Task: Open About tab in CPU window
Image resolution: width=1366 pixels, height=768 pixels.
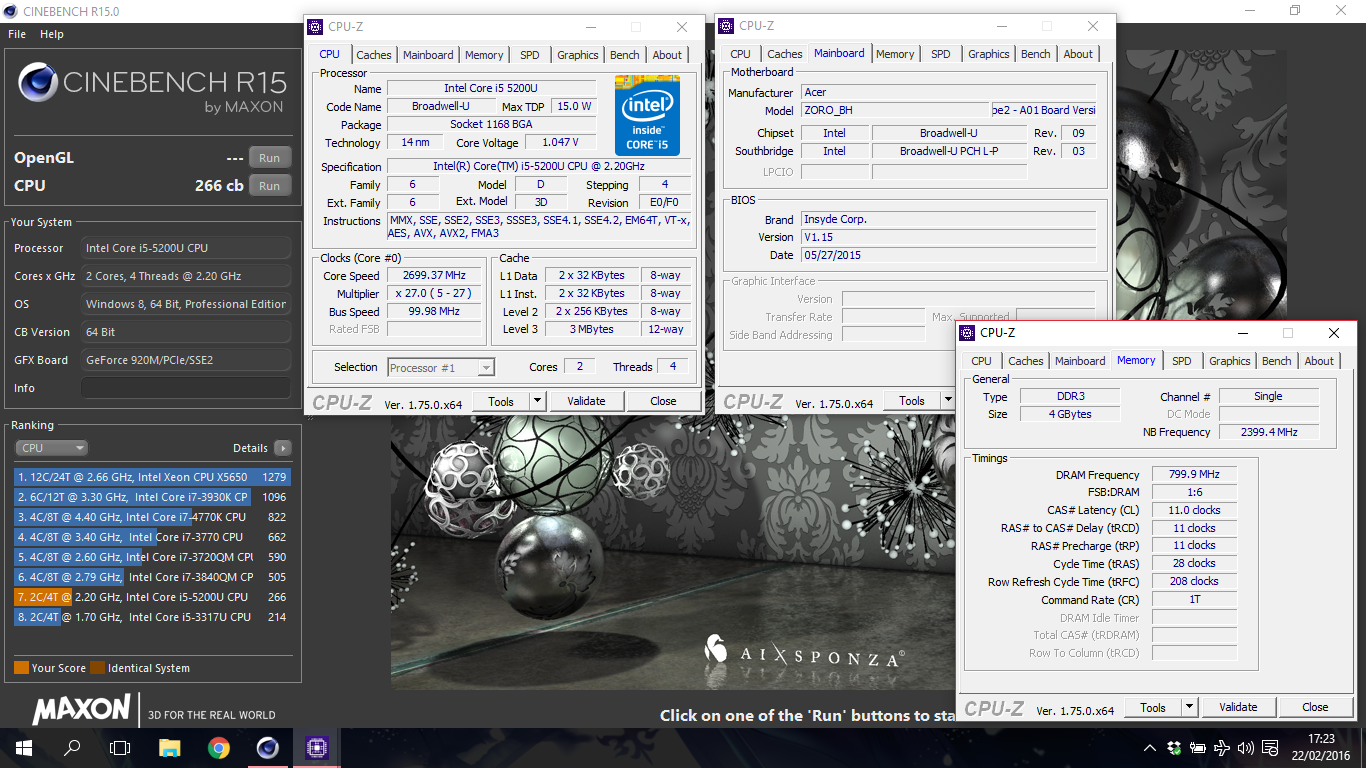Action: (667, 55)
